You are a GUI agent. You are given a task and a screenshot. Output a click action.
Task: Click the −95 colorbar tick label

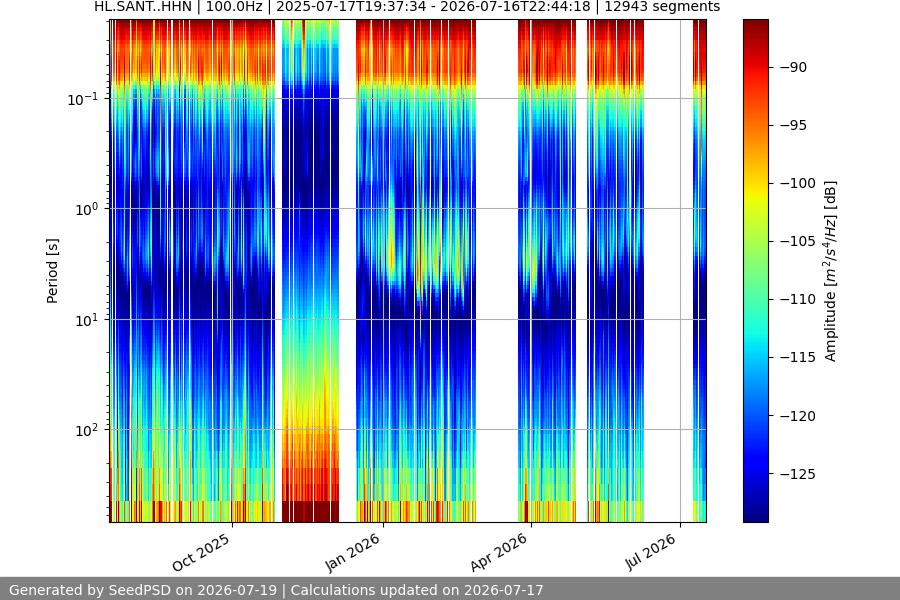[x=794, y=125]
